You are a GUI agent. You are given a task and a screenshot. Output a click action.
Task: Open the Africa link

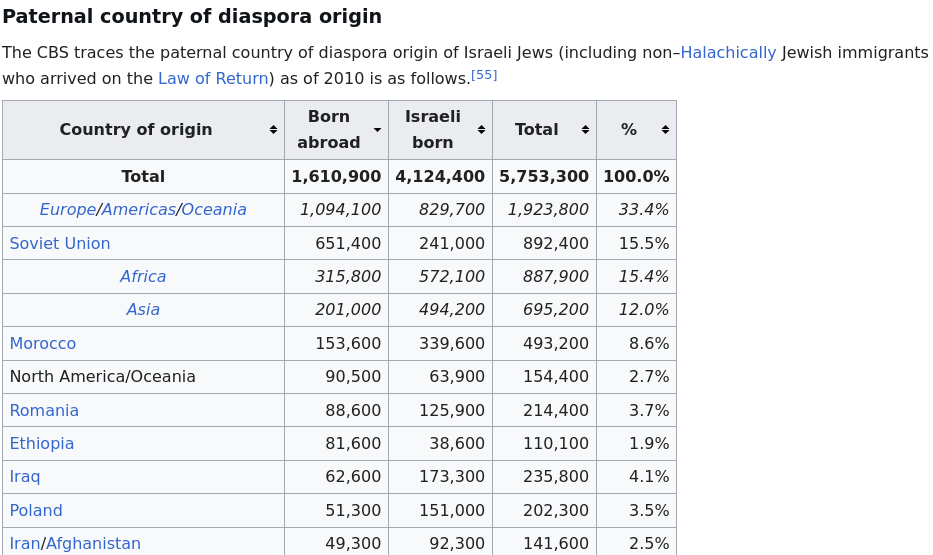143,277
